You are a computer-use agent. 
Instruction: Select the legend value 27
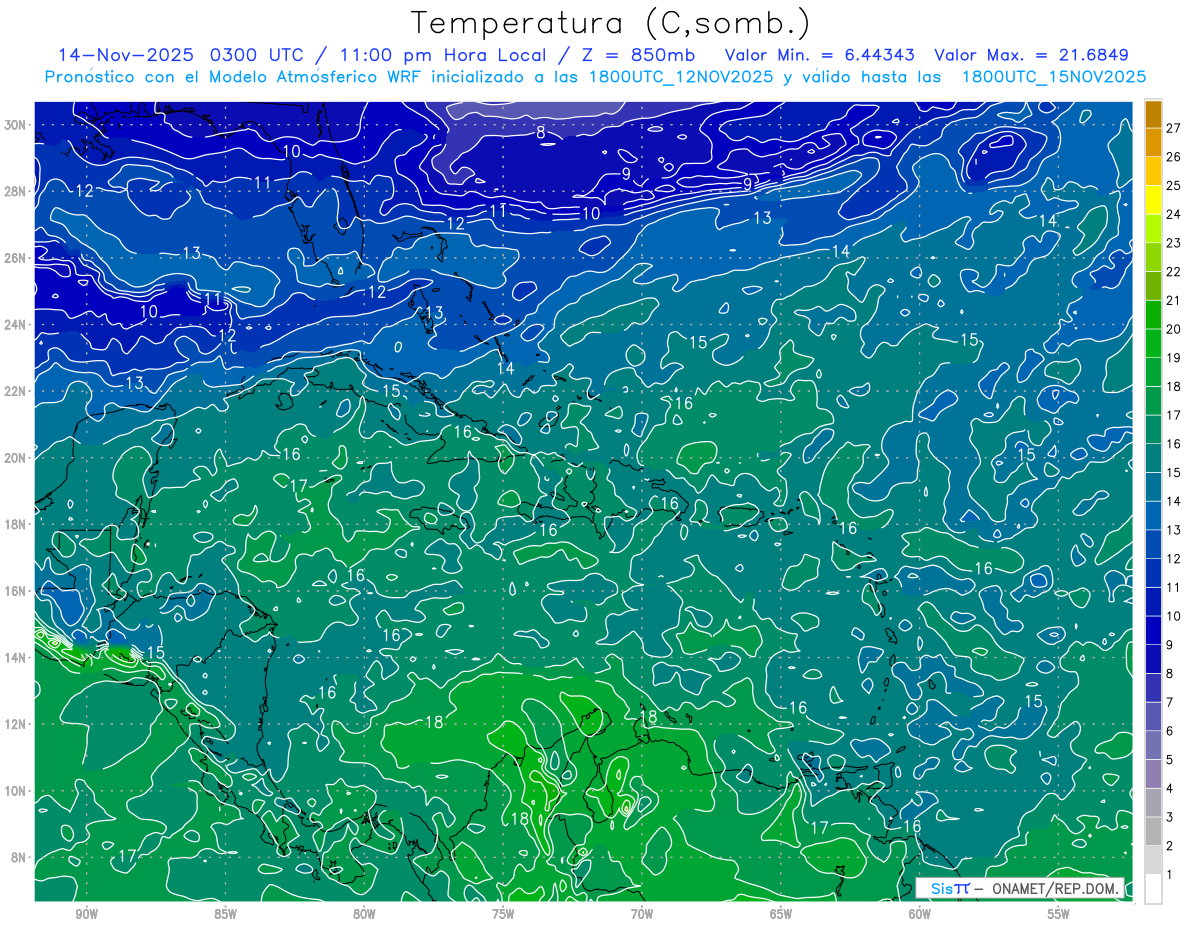(x=1173, y=128)
